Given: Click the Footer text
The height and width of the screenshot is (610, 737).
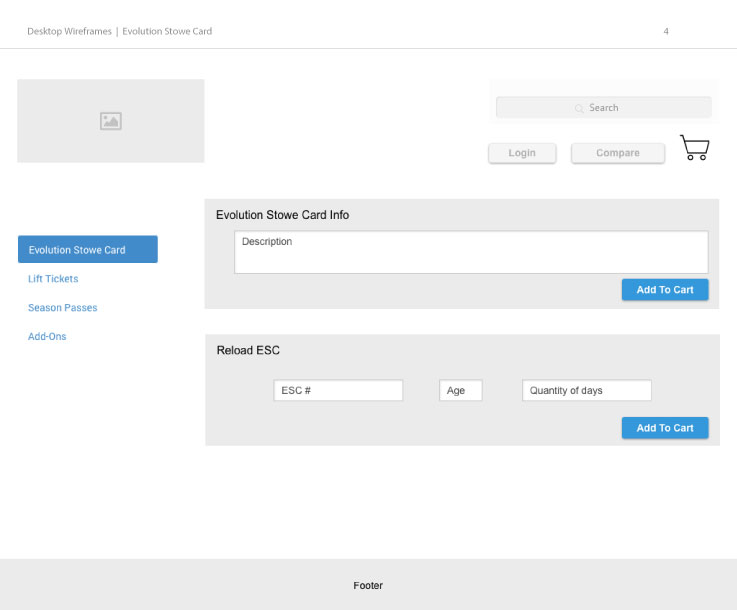Looking at the screenshot, I should click(x=368, y=586).
